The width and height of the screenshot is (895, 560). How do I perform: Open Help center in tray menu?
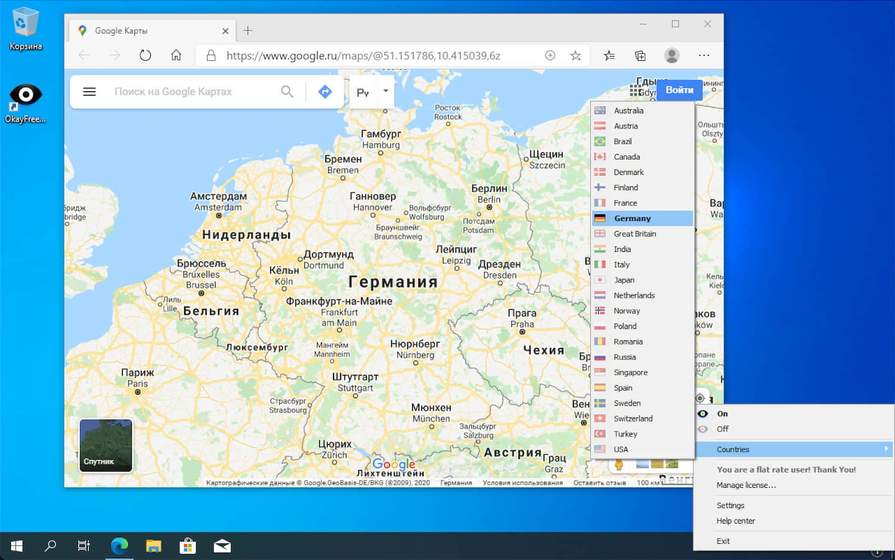736,521
